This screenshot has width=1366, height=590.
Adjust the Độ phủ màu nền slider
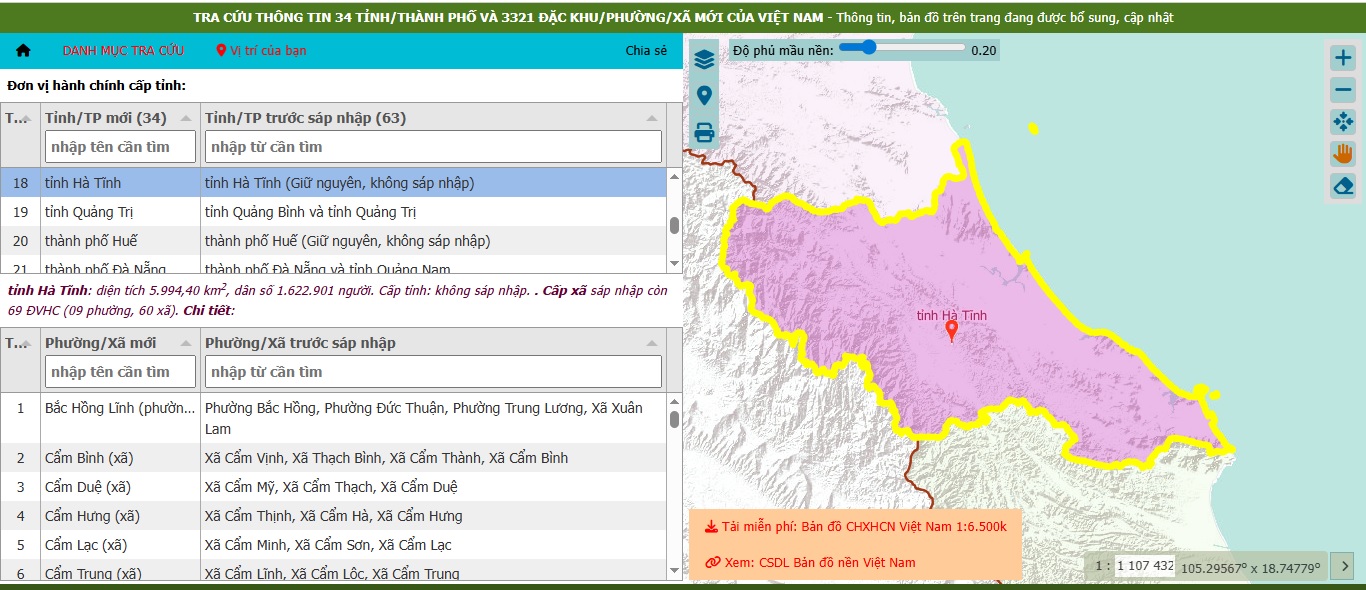click(902, 47)
